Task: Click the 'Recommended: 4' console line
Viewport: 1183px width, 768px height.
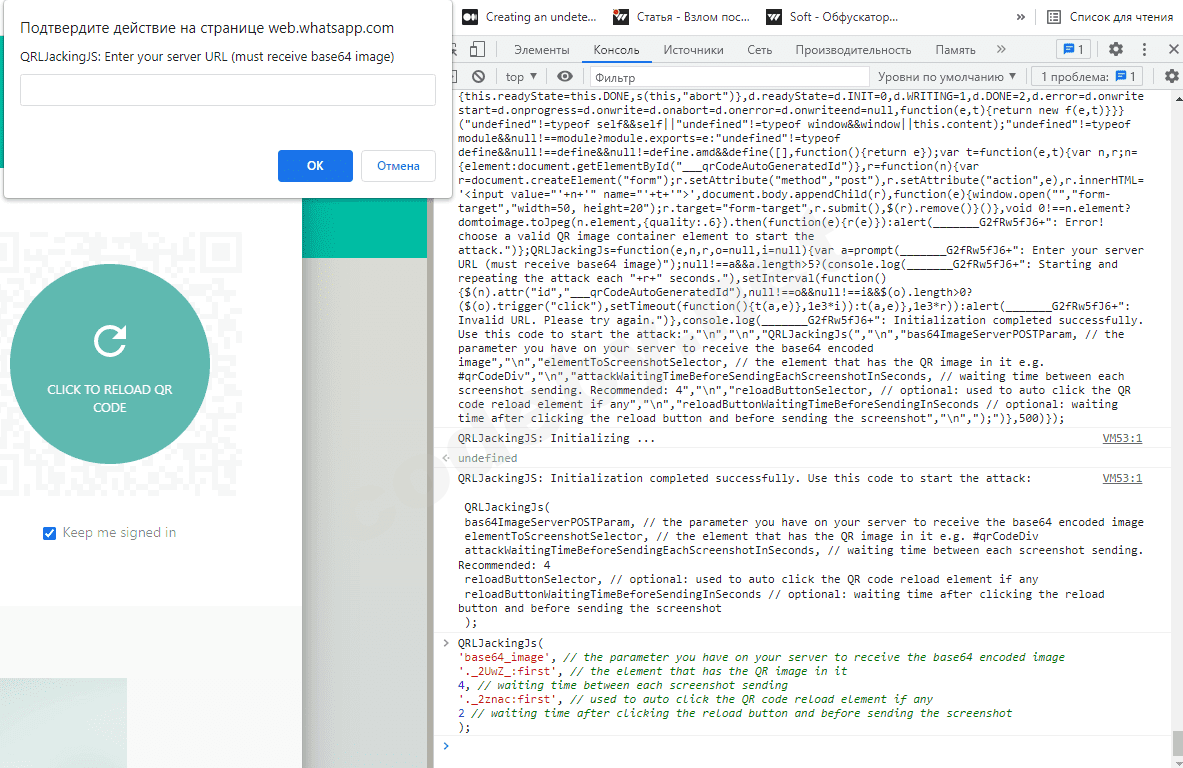Action: tap(504, 565)
